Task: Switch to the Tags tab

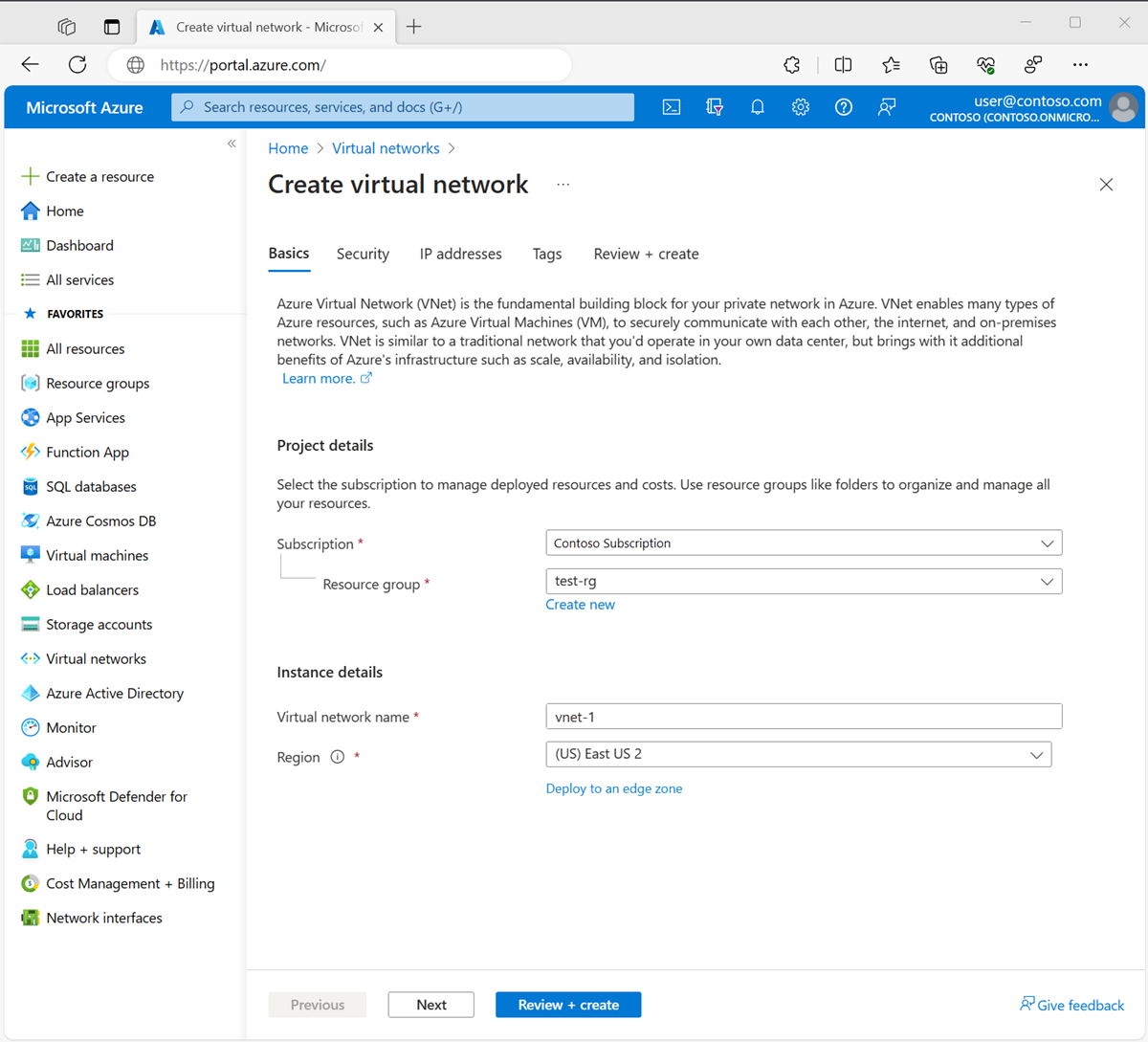Action: tap(546, 254)
